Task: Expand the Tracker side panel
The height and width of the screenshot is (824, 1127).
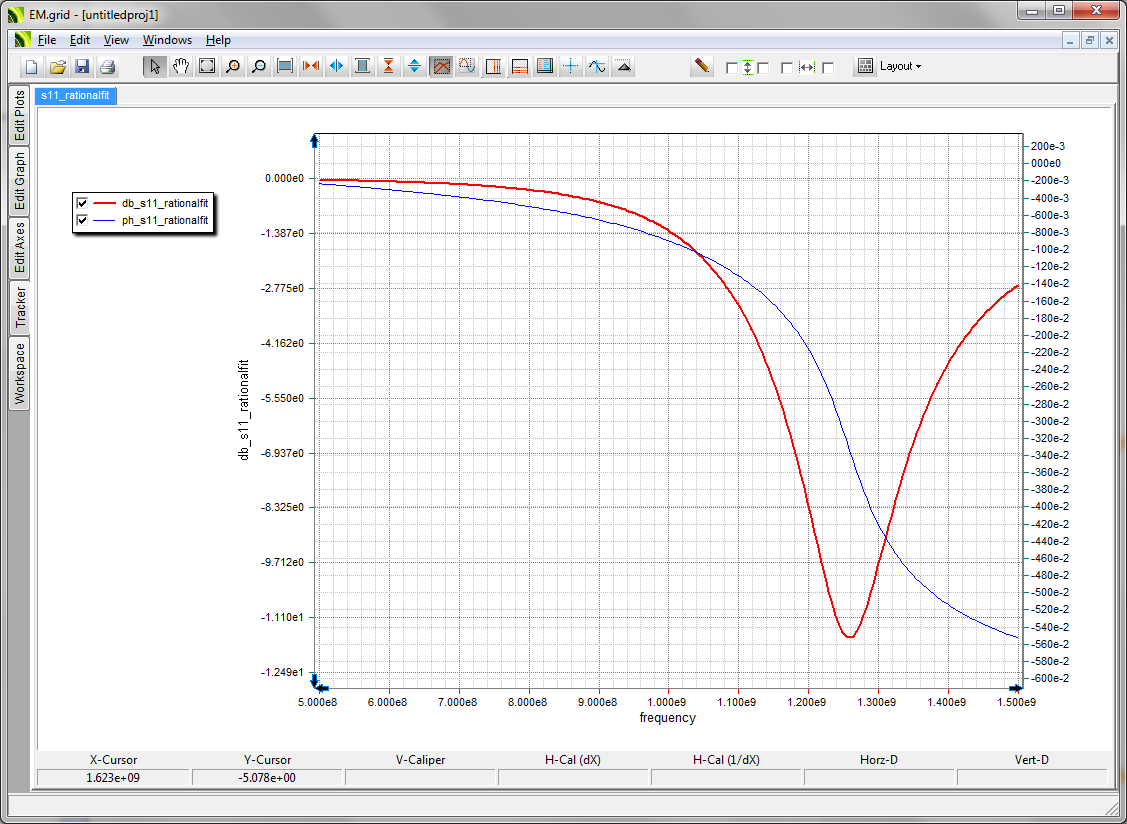Action: point(19,307)
